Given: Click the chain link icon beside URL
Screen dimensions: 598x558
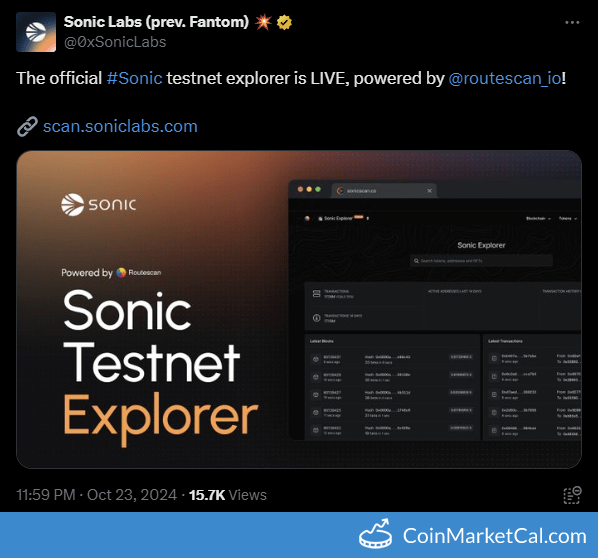Looking at the screenshot, I should 27,126.
